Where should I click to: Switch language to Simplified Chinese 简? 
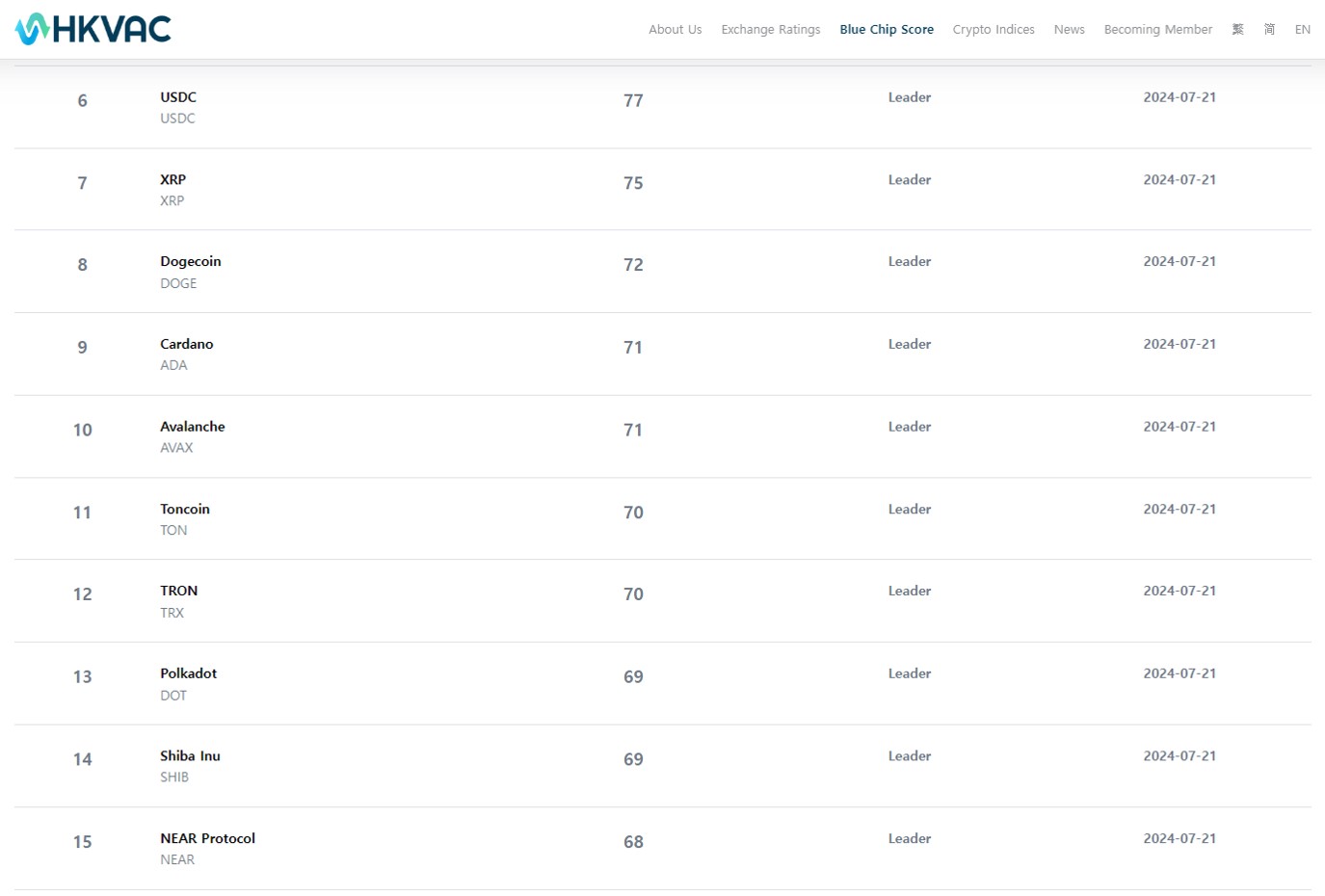coord(1270,30)
